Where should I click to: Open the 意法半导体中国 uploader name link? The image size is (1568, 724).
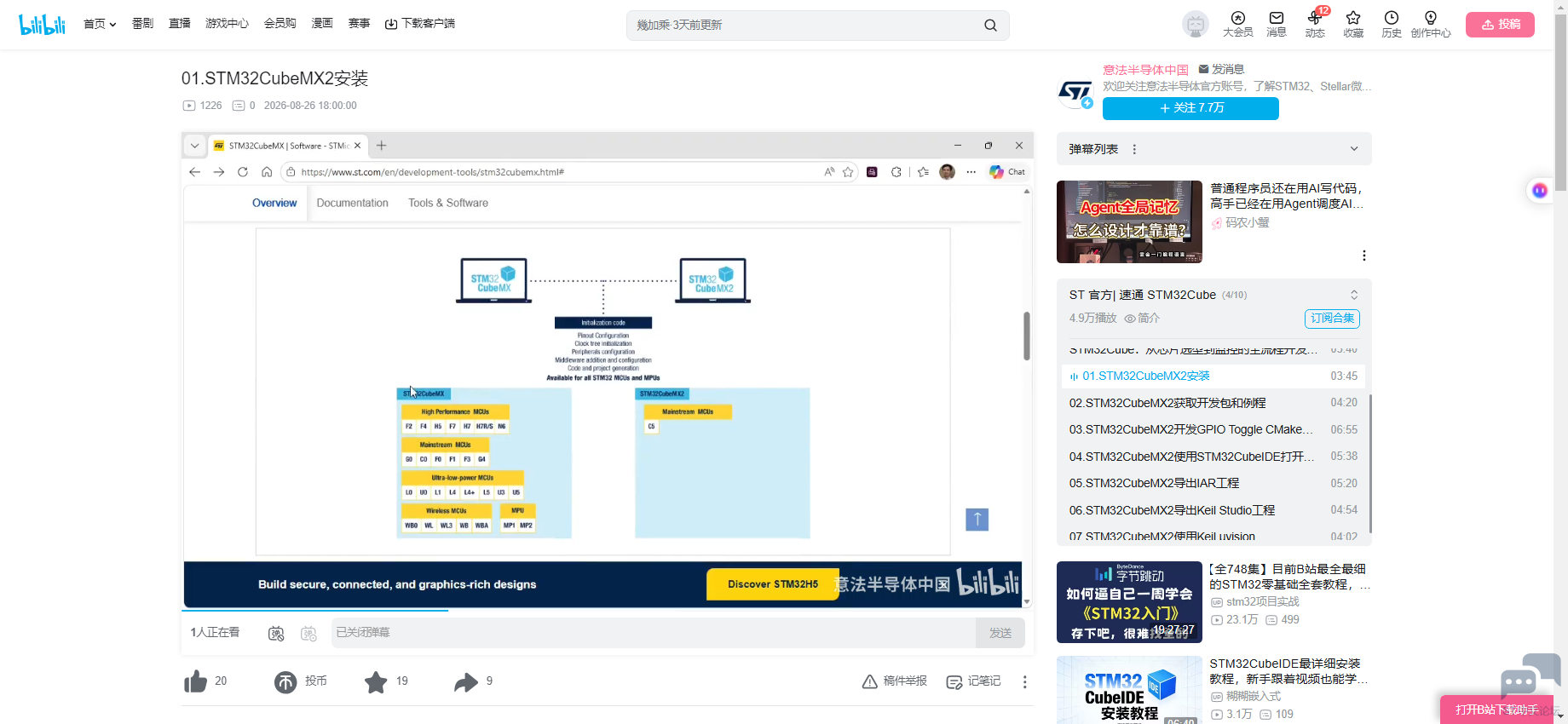coord(1145,70)
